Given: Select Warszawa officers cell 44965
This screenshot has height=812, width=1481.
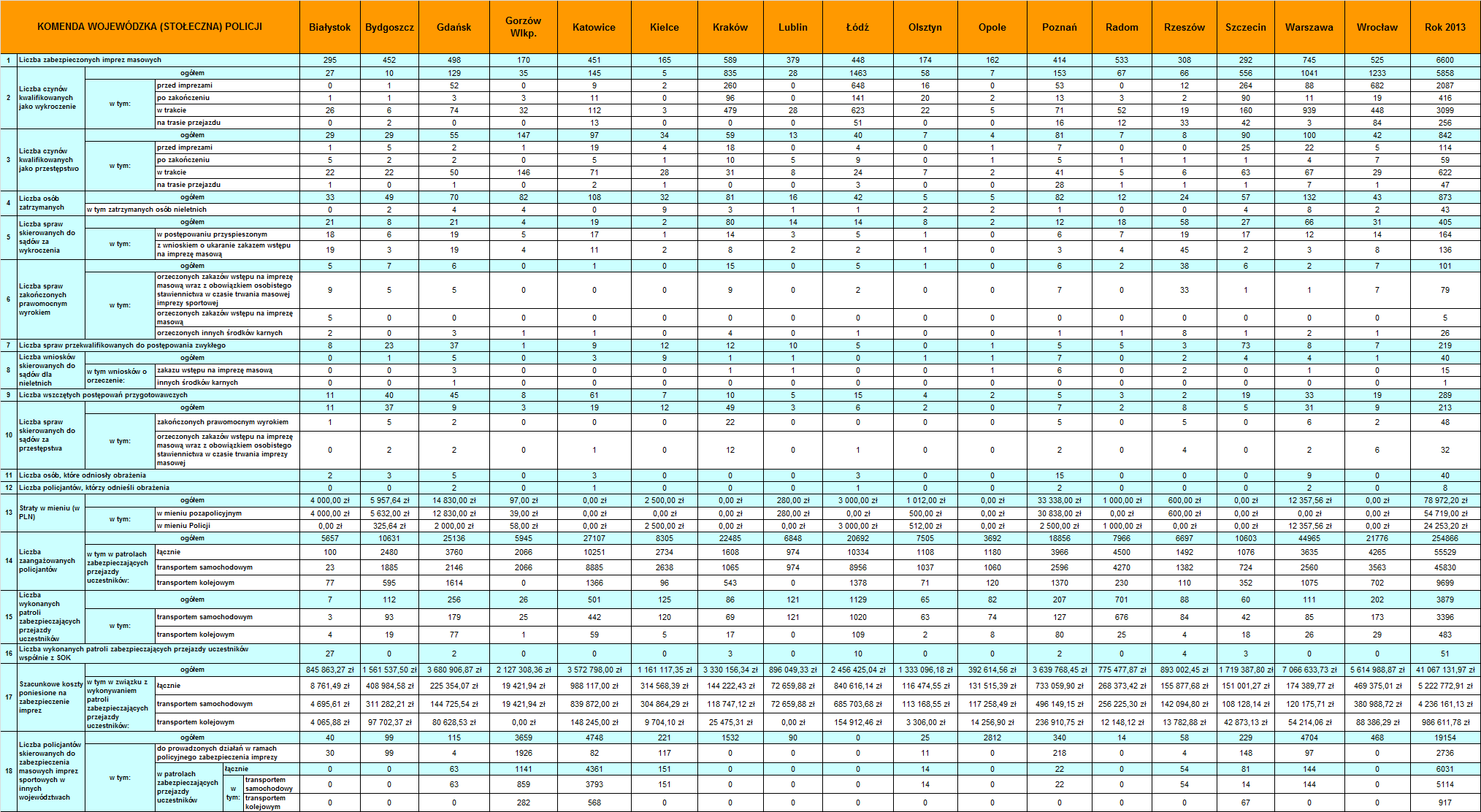Looking at the screenshot, I should coord(1309,539).
